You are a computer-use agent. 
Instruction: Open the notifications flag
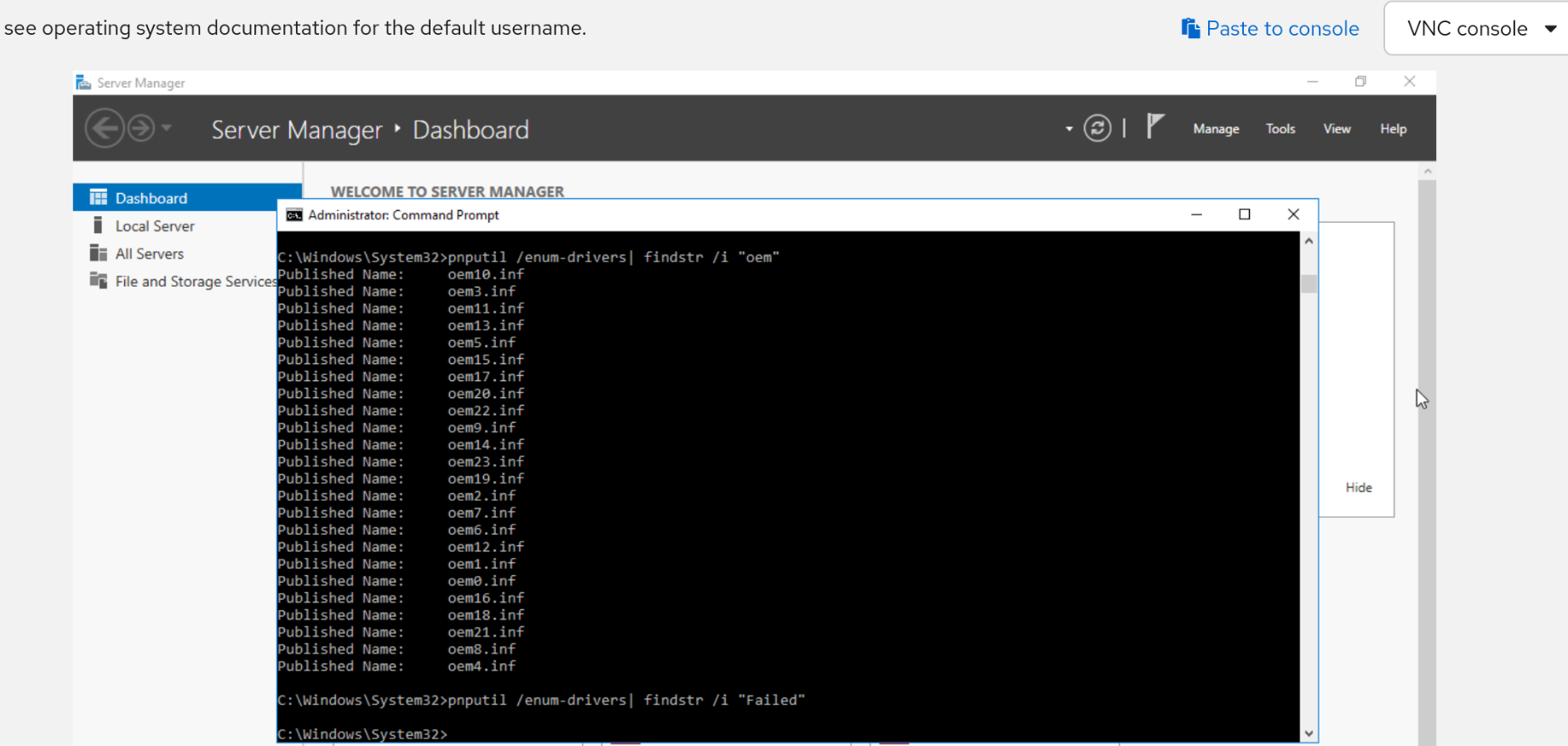click(x=1155, y=127)
